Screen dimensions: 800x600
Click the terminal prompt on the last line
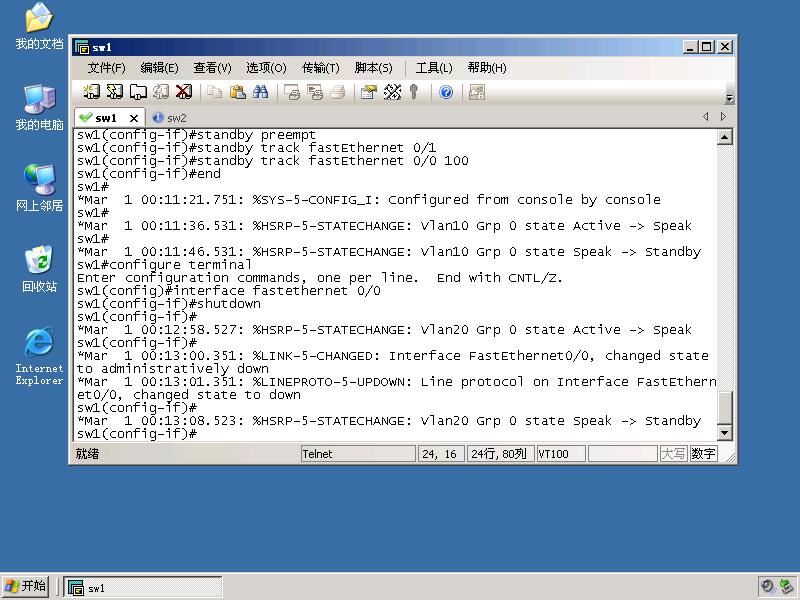click(137, 434)
